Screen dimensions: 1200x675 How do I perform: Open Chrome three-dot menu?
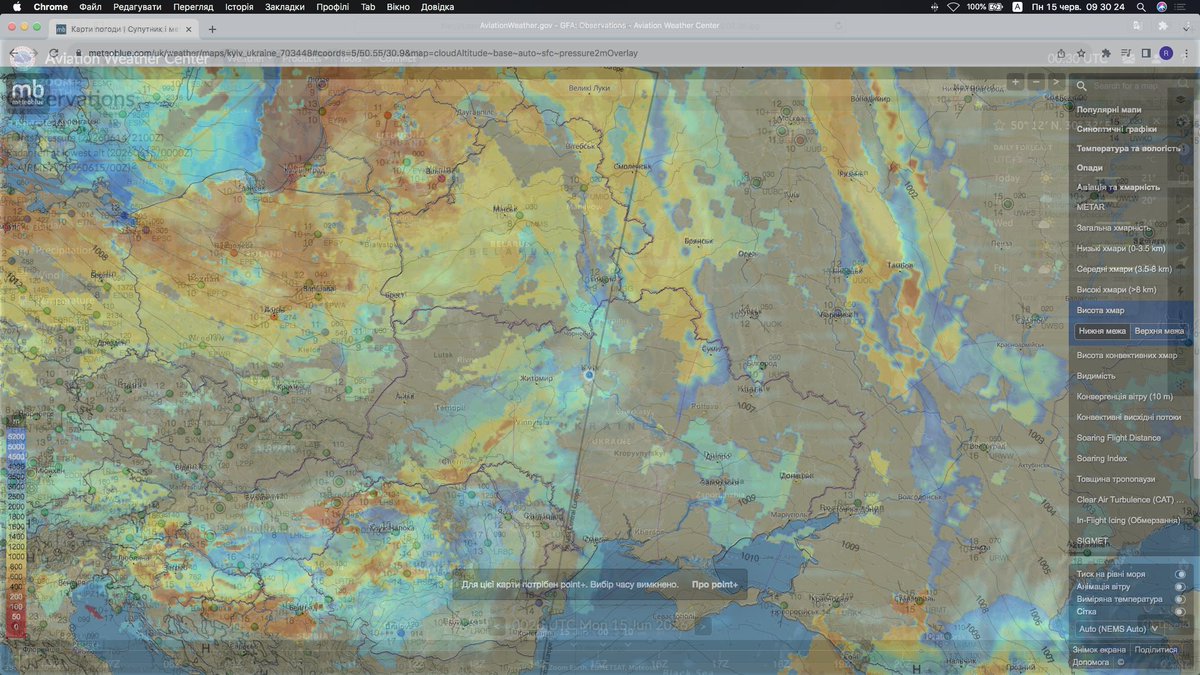pyautogui.click(x=1186, y=53)
